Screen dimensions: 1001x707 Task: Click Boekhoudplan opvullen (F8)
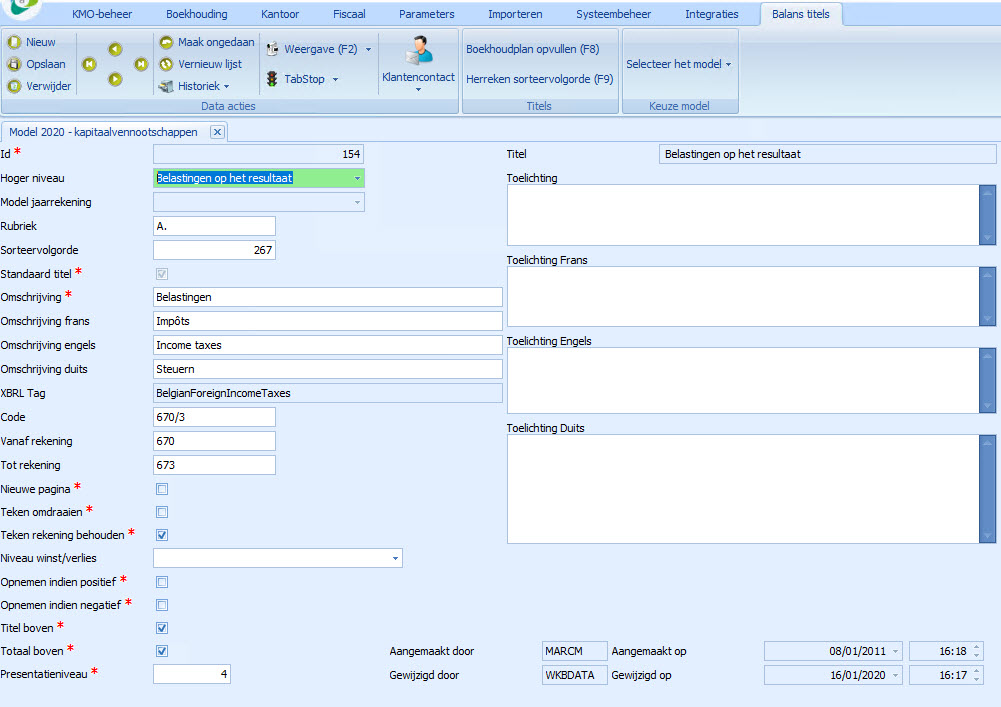tap(533, 49)
